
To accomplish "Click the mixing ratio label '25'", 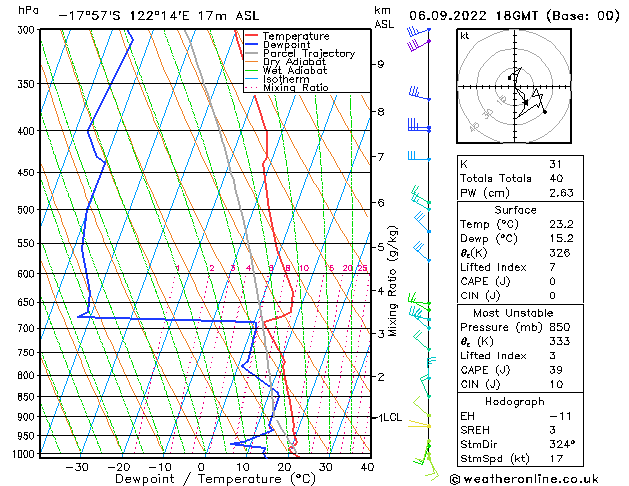I will [362, 268].
